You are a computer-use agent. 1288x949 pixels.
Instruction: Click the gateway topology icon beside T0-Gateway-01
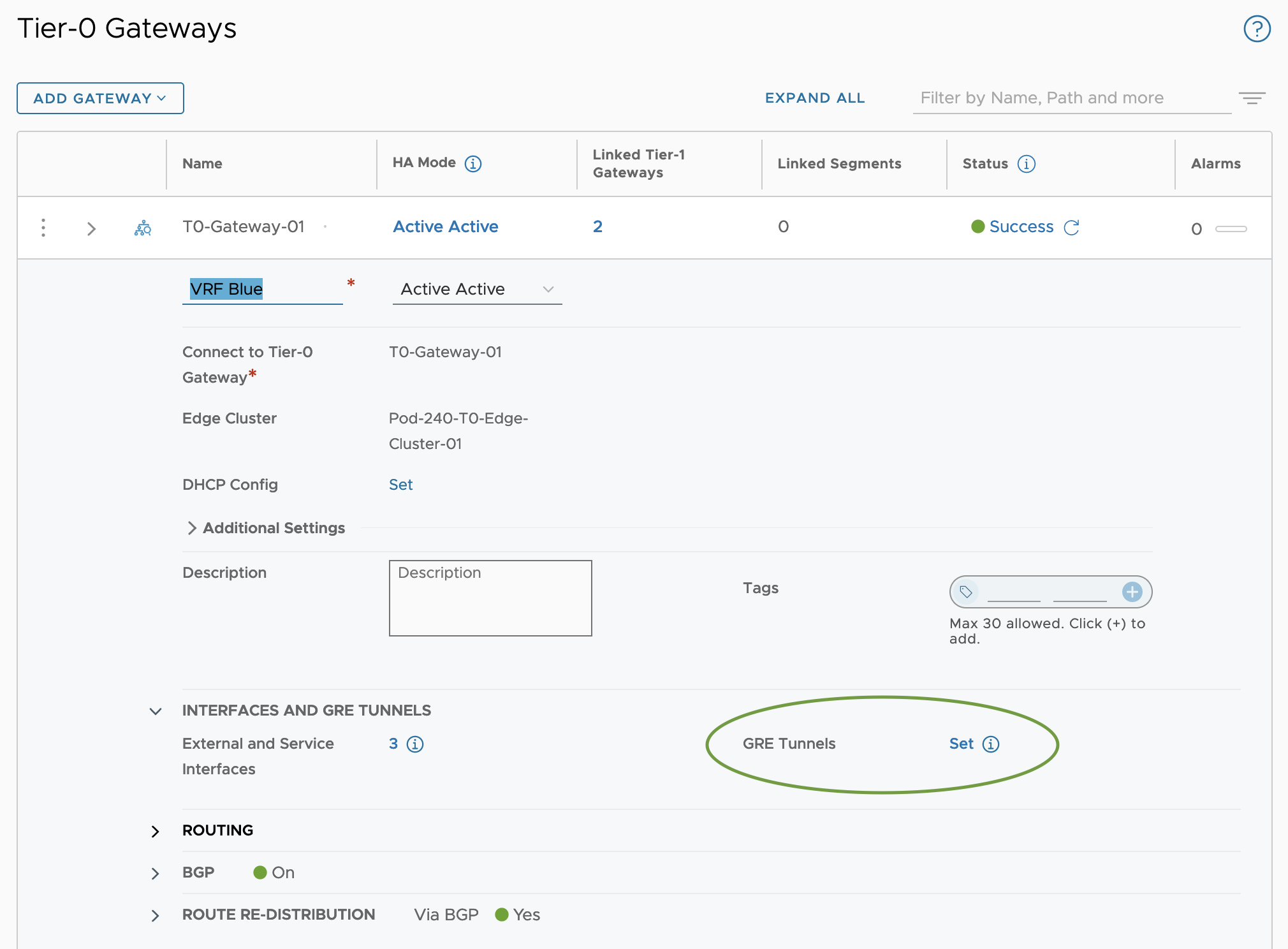[x=143, y=228]
